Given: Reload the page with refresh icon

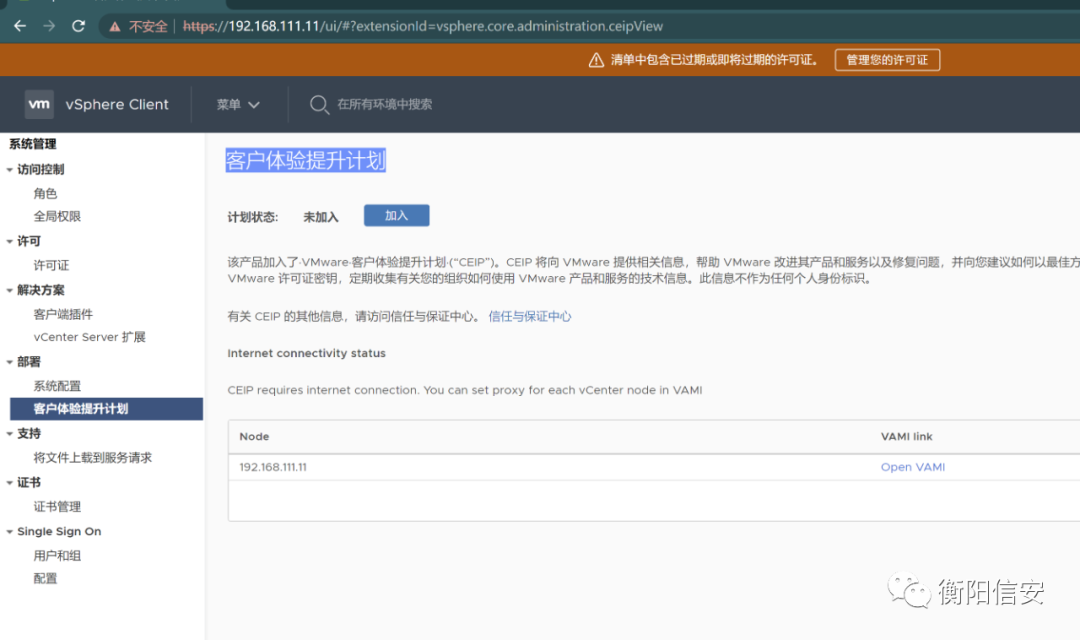Looking at the screenshot, I should pos(79,26).
